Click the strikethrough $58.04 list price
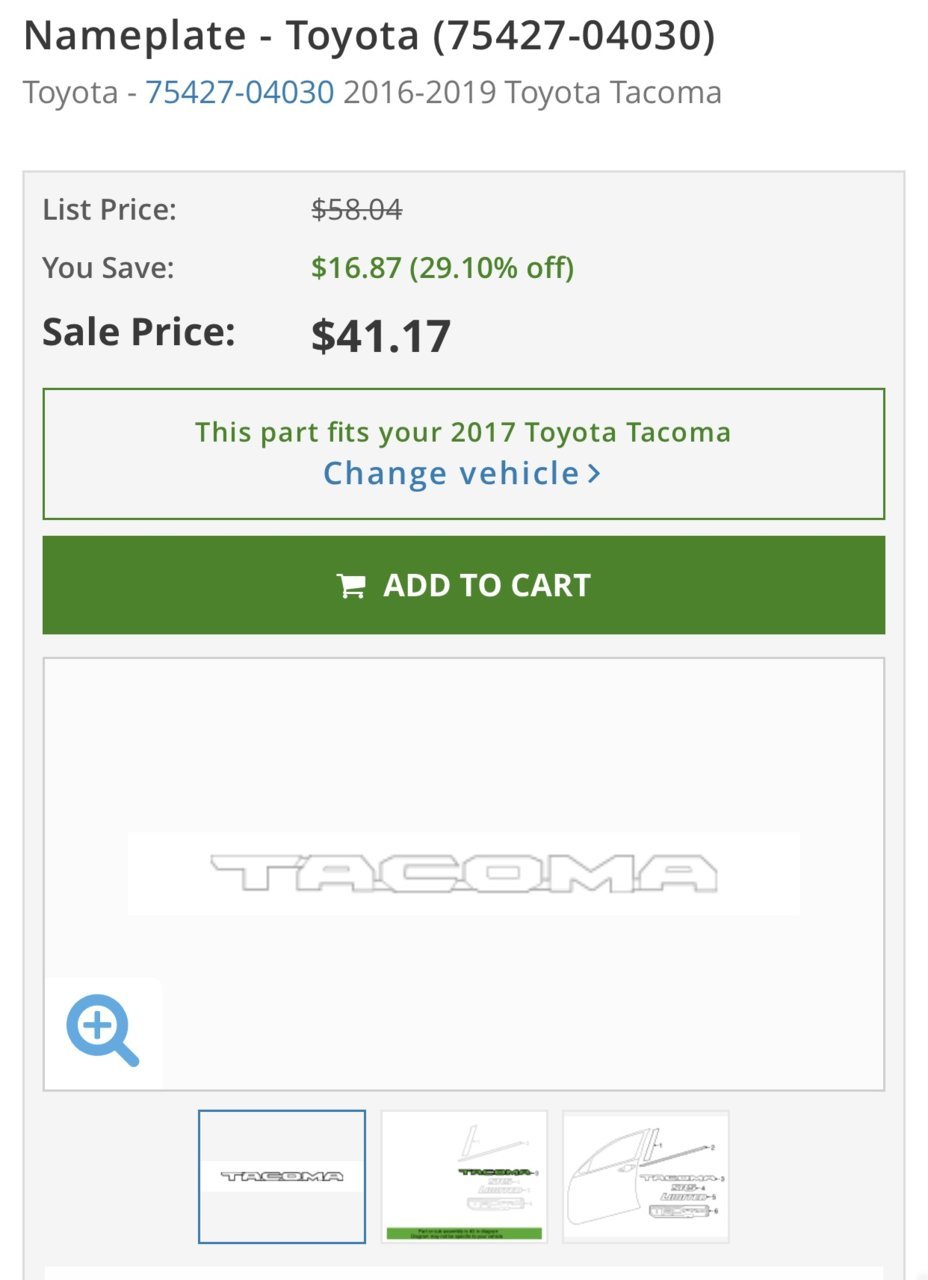Screen dimensions: 928x1280 click(357, 210)
